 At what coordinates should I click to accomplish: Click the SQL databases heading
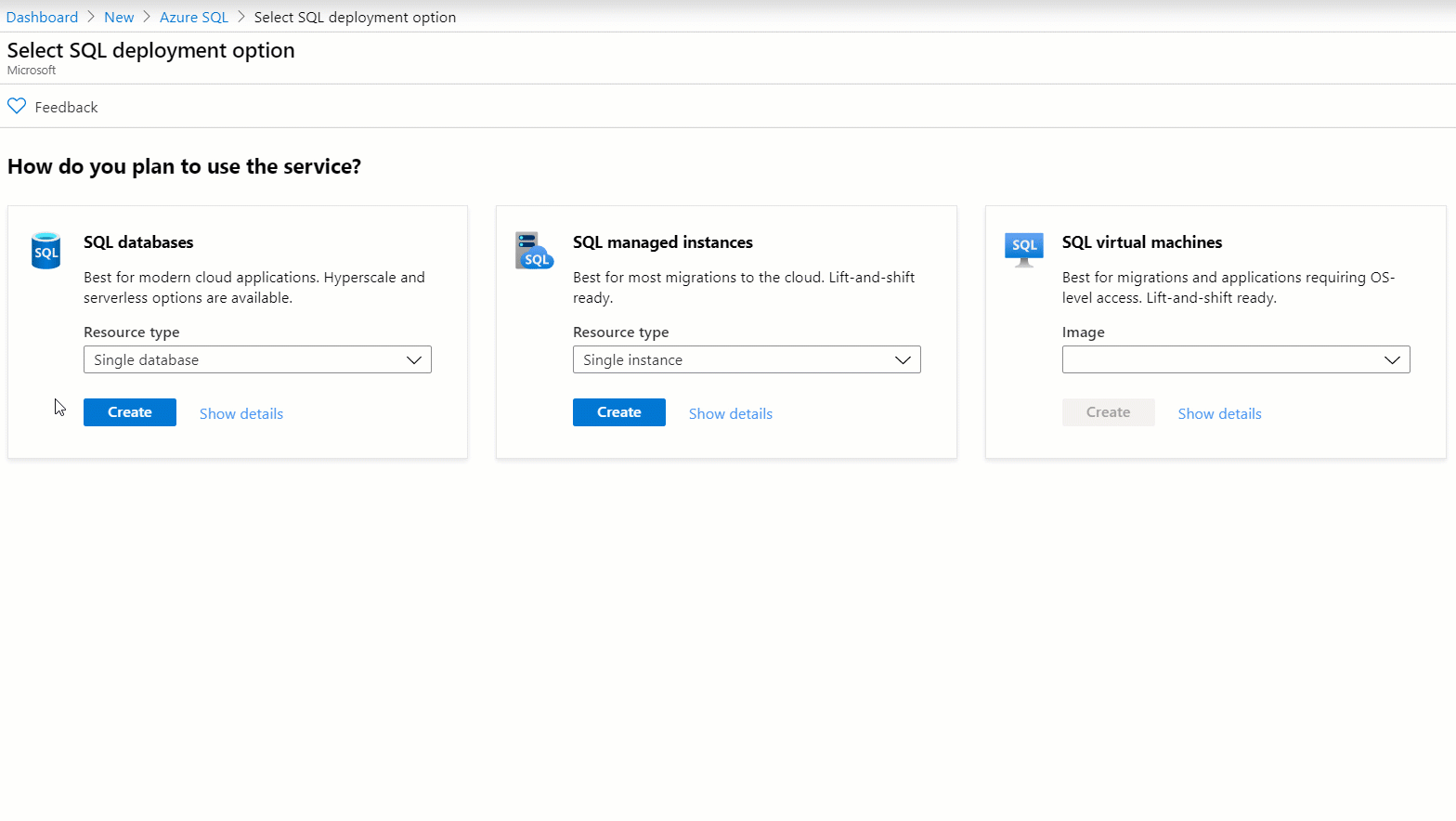pyautogui.click(x=138, y=242)
